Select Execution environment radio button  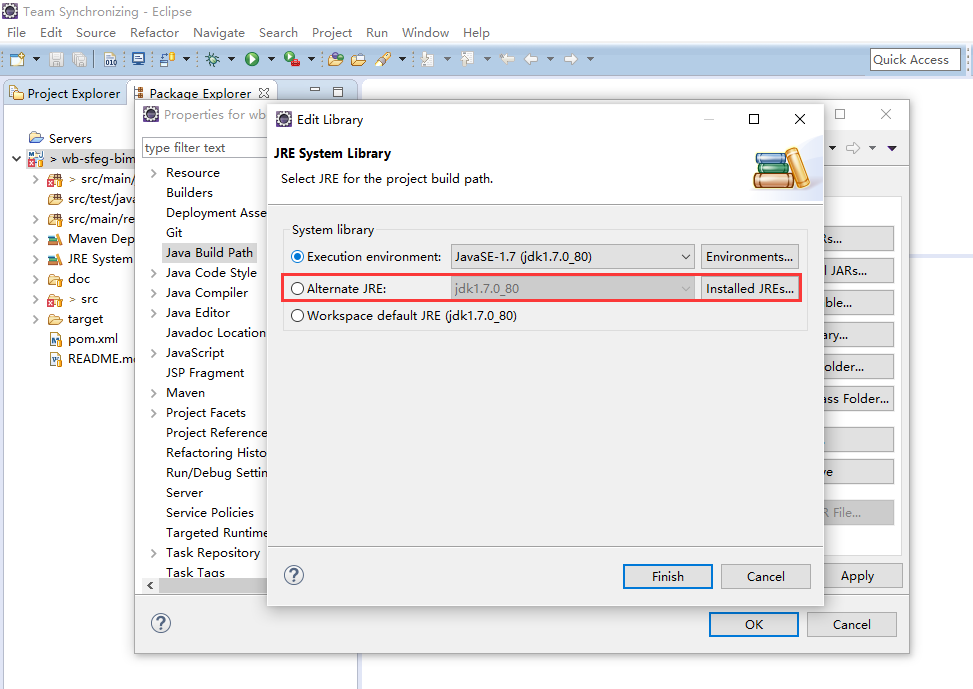(x=298, y=256)
